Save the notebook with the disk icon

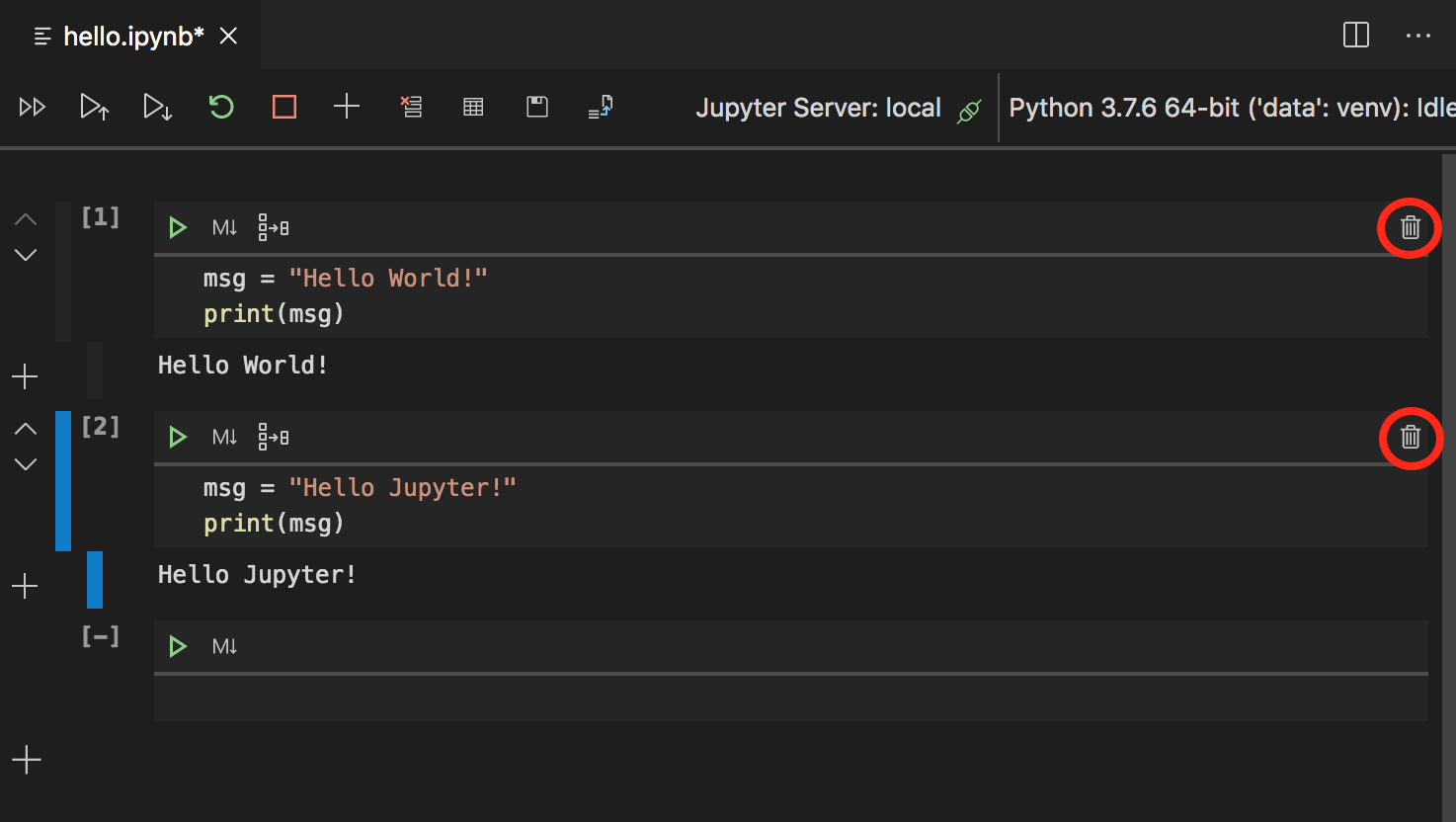pyautogui.click(x=537, y=107)
